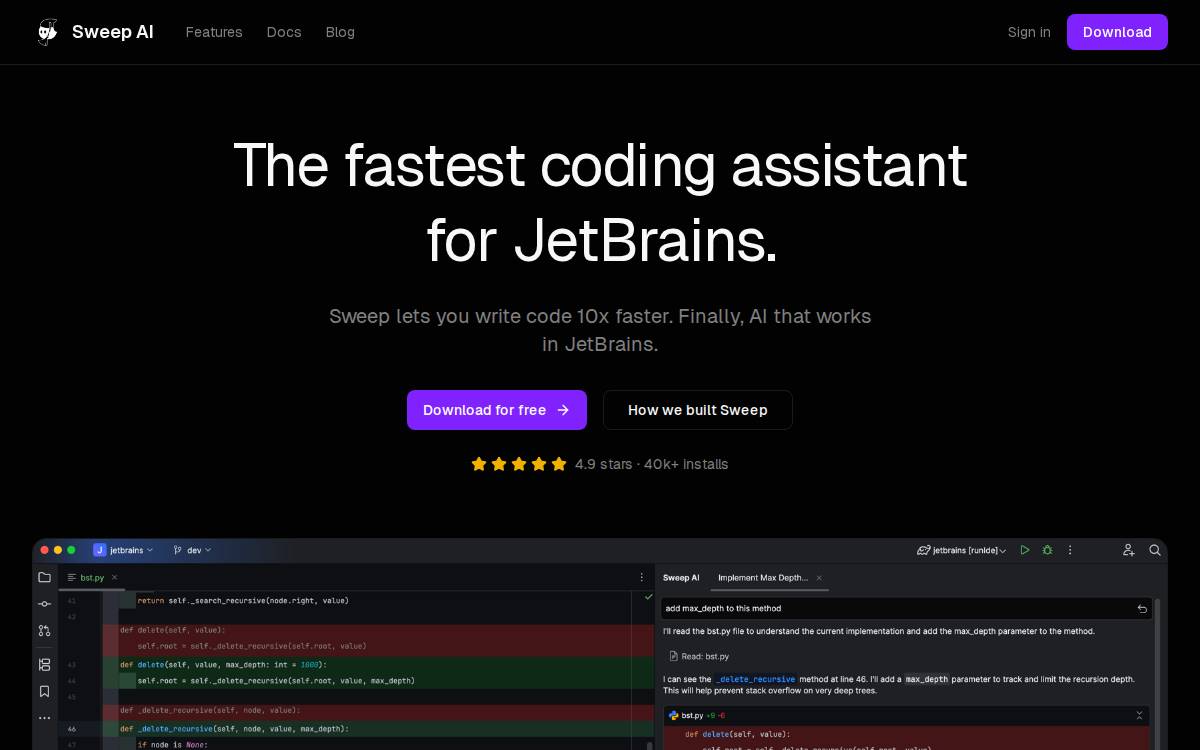Click the 4.9 stars · 40k+ installs text
The height and width of the screenshot is (750, 1200).
[x=652, y=464]
